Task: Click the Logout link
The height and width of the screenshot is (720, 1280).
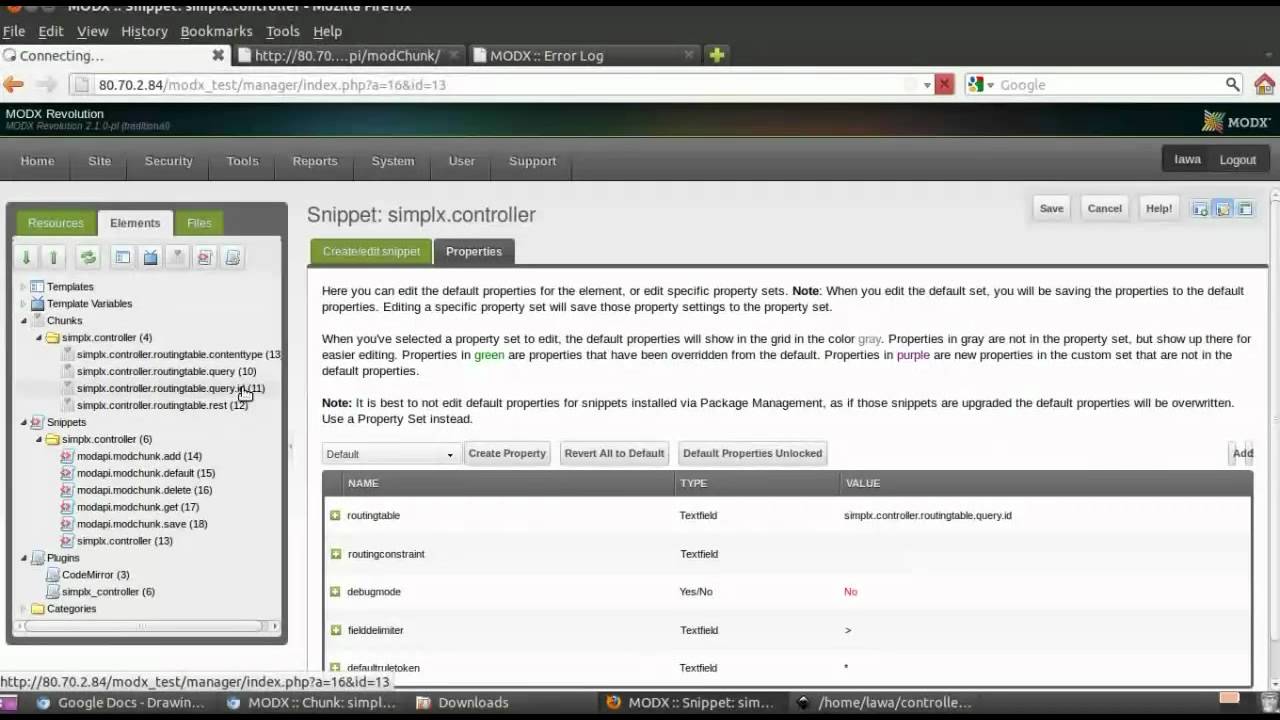Action: click(1238, 160)
